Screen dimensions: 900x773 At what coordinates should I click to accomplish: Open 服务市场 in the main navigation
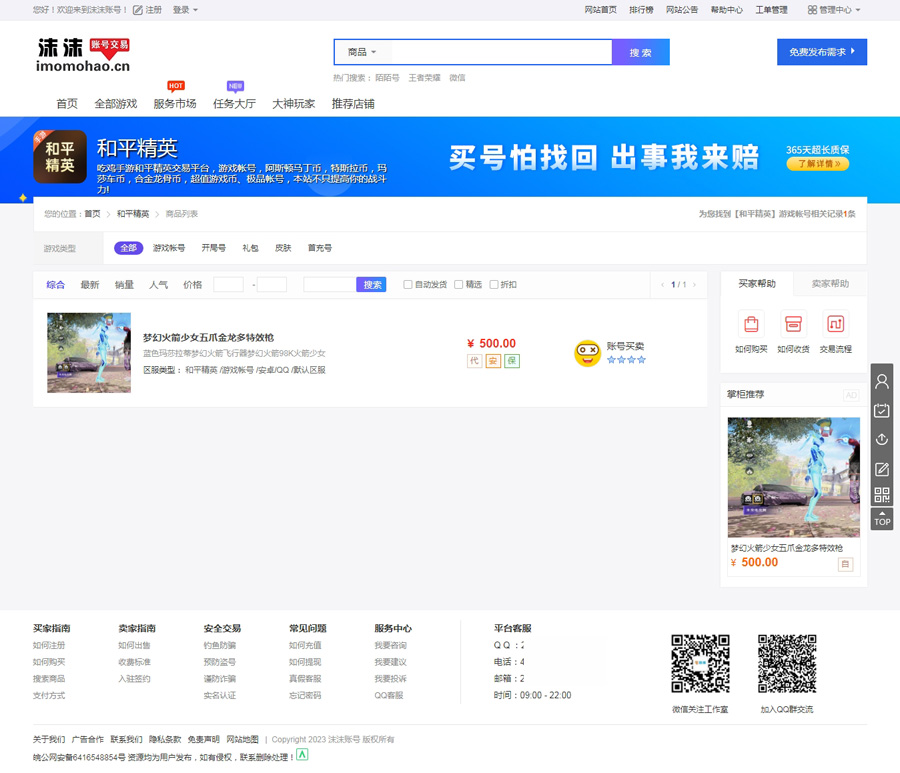click(175, 104)
